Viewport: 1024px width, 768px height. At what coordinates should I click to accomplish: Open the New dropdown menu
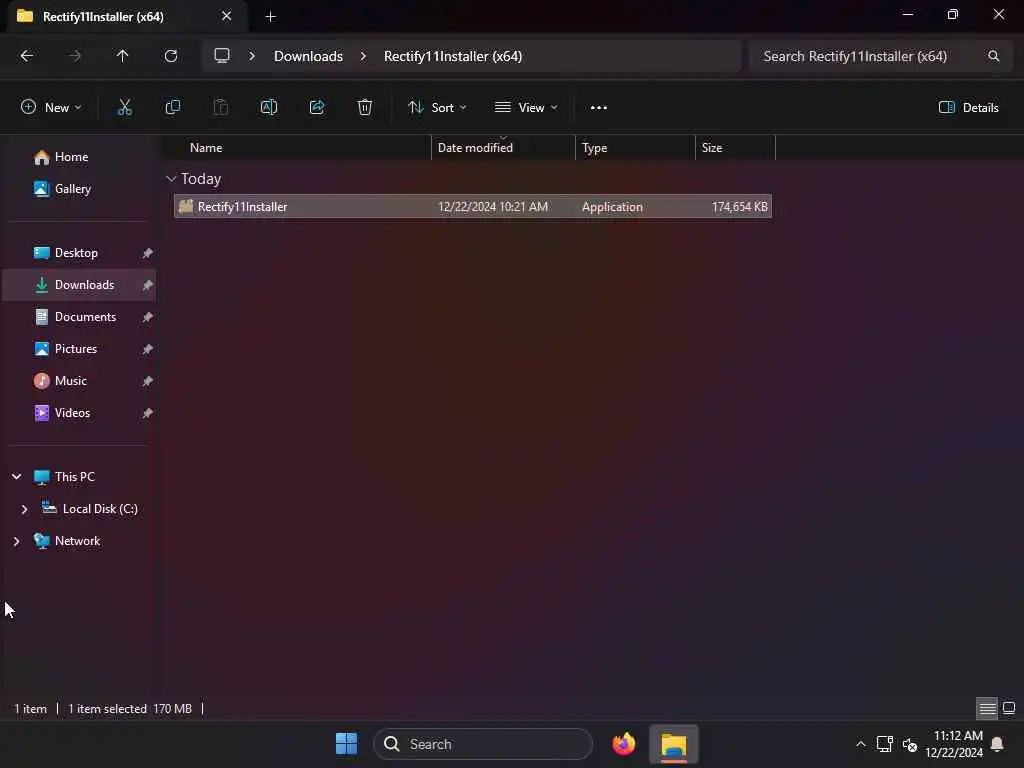pos(51,108)
